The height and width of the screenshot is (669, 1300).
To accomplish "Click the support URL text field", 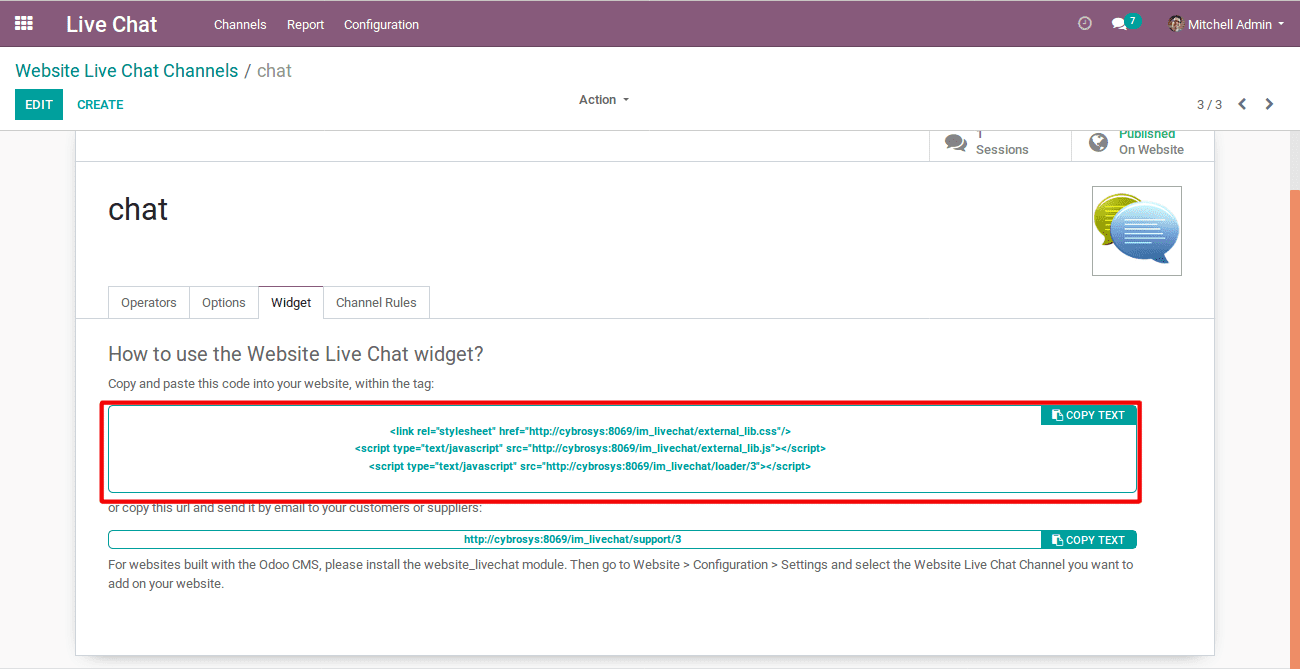I will click(x=574, y=540).
